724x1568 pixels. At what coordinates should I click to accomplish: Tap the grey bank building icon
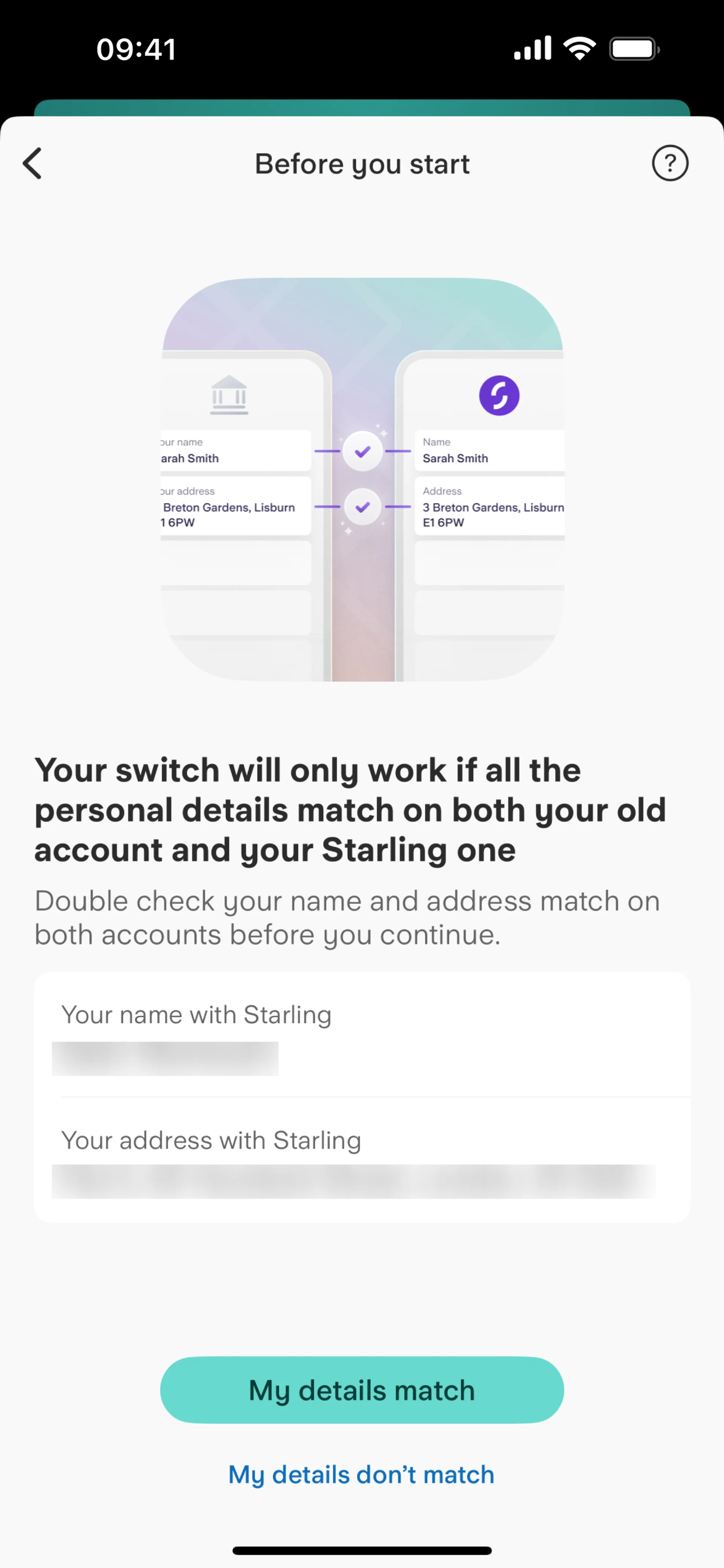[x=229, y=395]
